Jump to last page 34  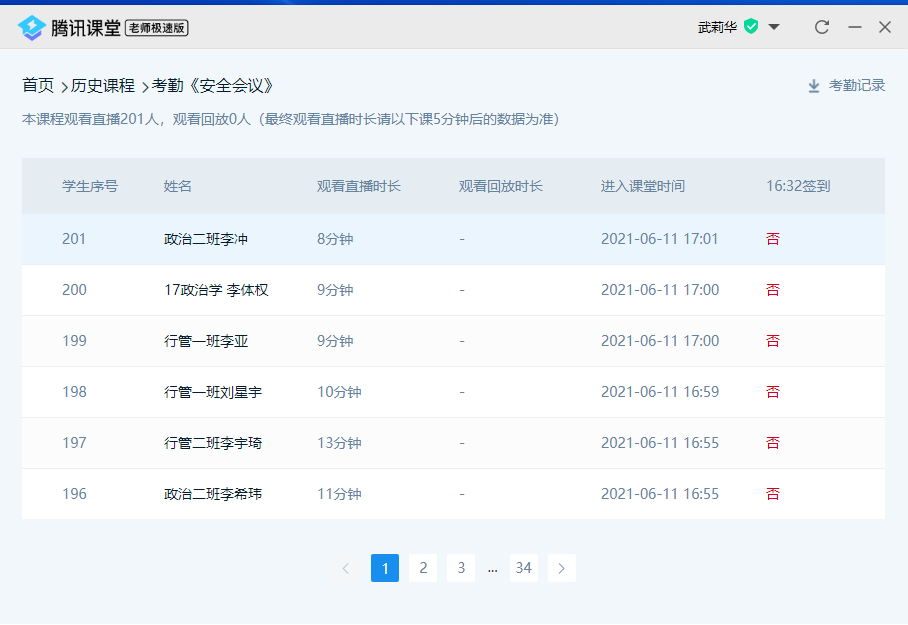(x=523, y=568)
